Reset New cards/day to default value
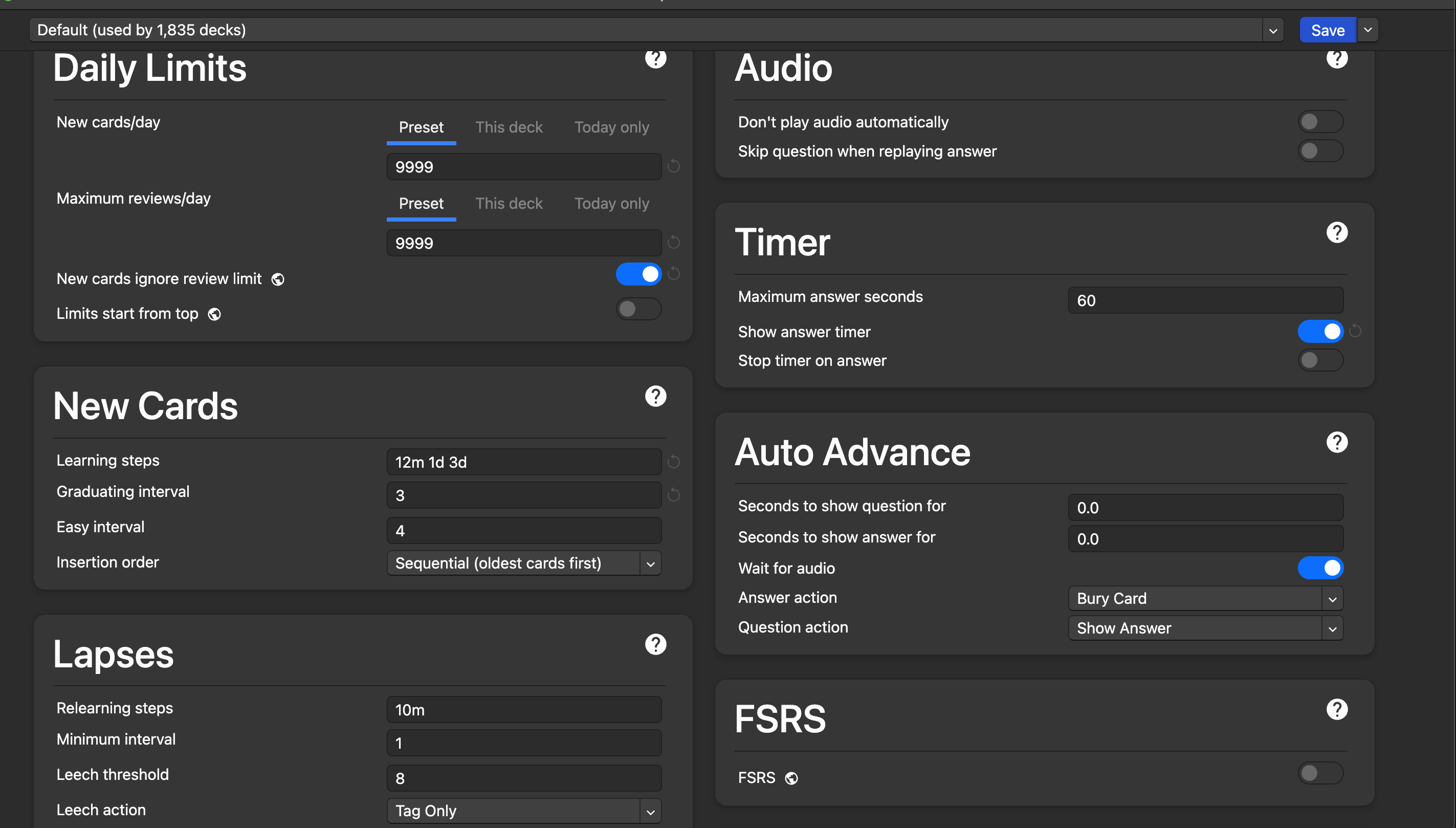Viewport: 1456px width, 828px height. tap(674, 166)
